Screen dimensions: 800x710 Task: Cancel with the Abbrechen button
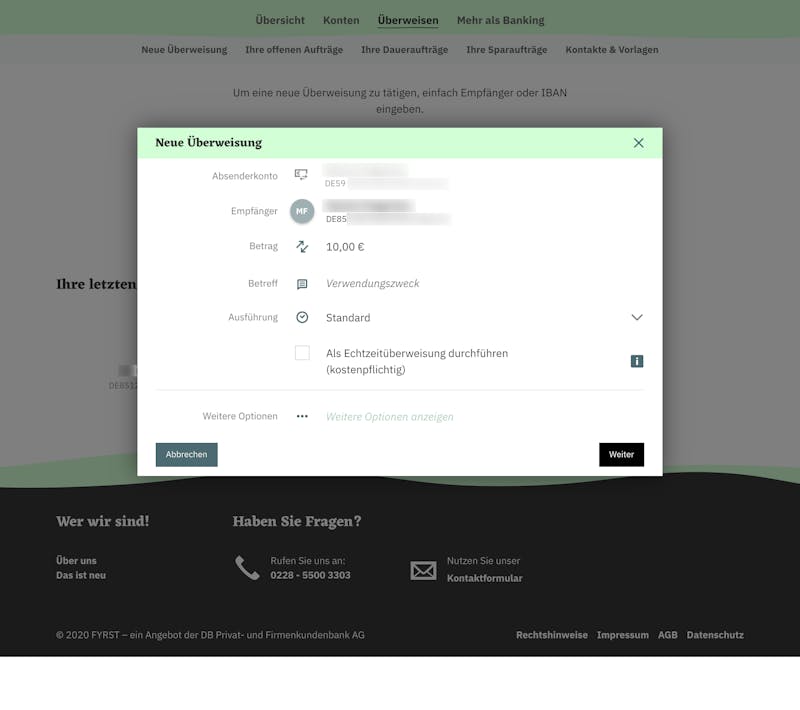(x=186, y=454)
